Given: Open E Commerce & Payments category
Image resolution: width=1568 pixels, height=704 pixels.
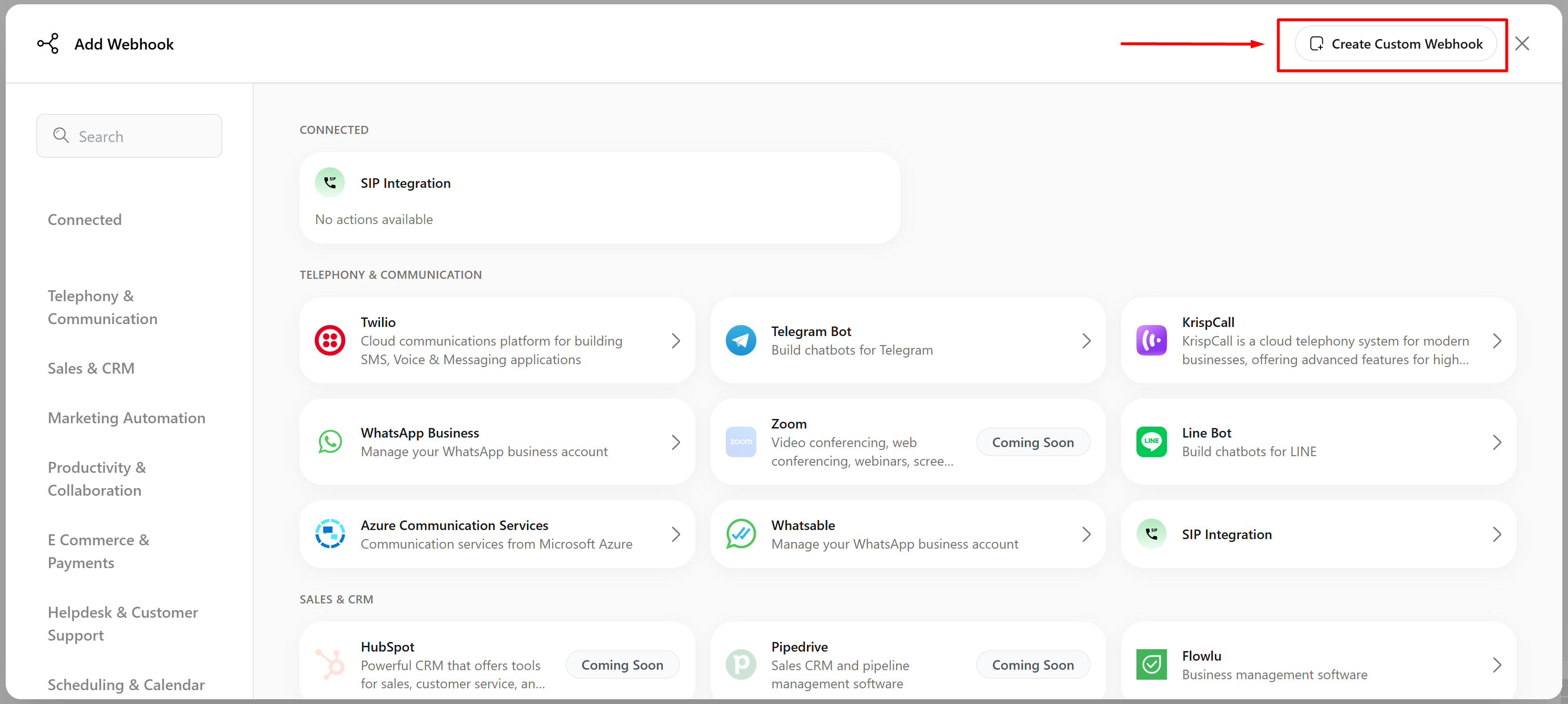Looking at the screenshot, I should pyautogui.click(x=98, y=551).
